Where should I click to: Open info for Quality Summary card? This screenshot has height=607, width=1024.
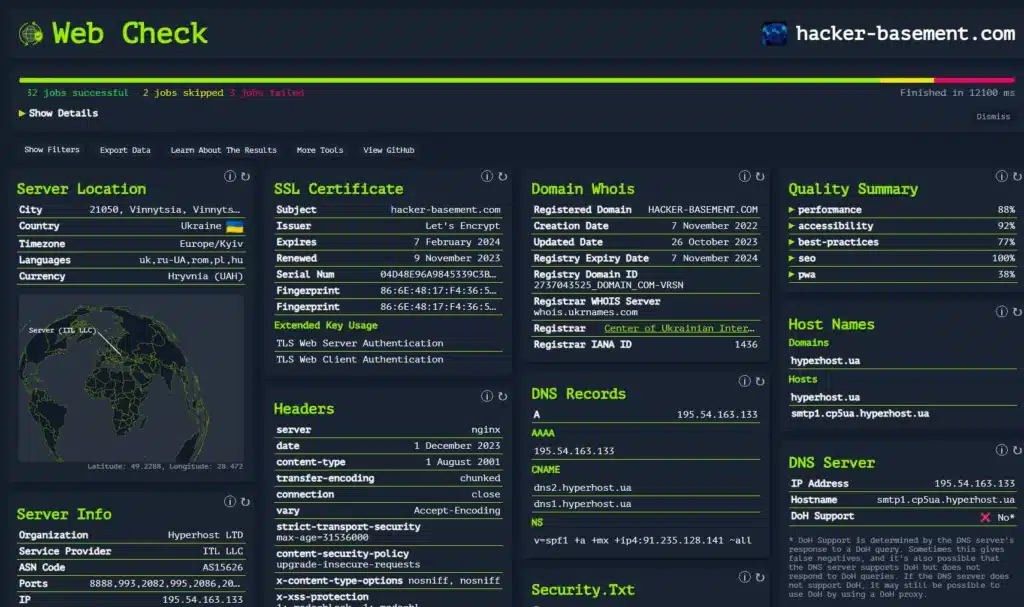[x=1001, y=176]
